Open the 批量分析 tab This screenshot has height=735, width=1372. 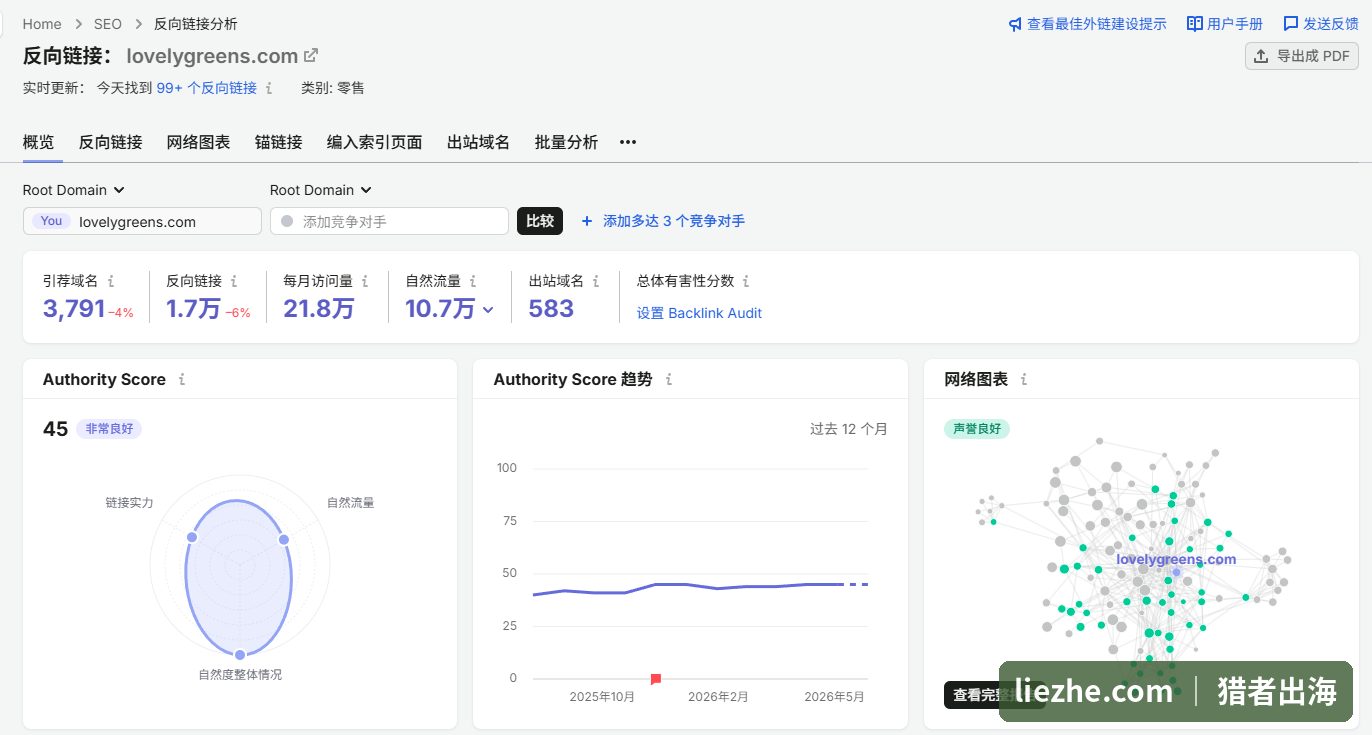pos(567,142)
